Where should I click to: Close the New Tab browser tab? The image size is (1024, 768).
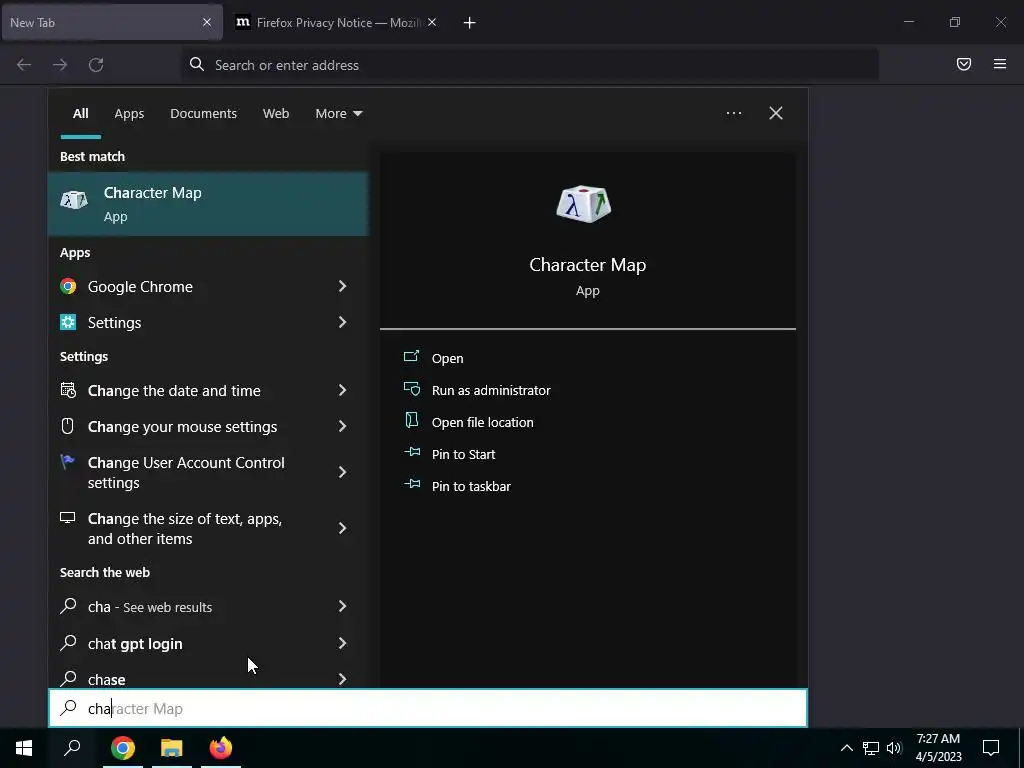click(x=206, y=22)
